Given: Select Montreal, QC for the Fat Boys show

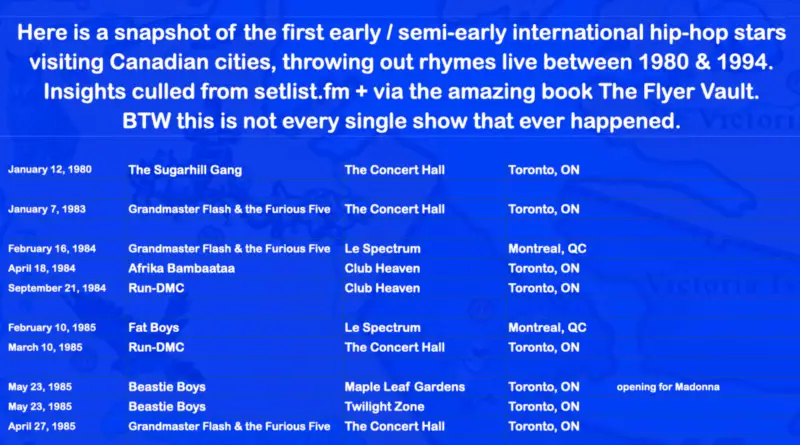Looking at the screenshot, I should tap(547, 328).
